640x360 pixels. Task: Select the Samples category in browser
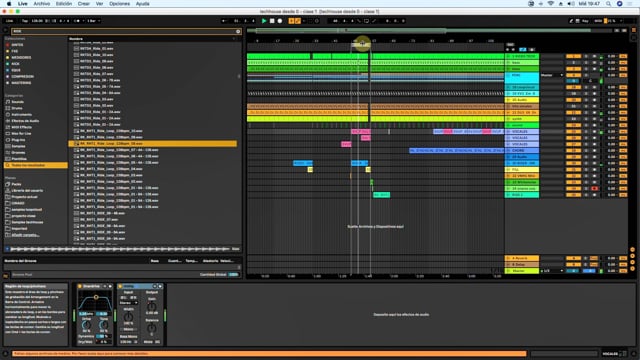18,146
